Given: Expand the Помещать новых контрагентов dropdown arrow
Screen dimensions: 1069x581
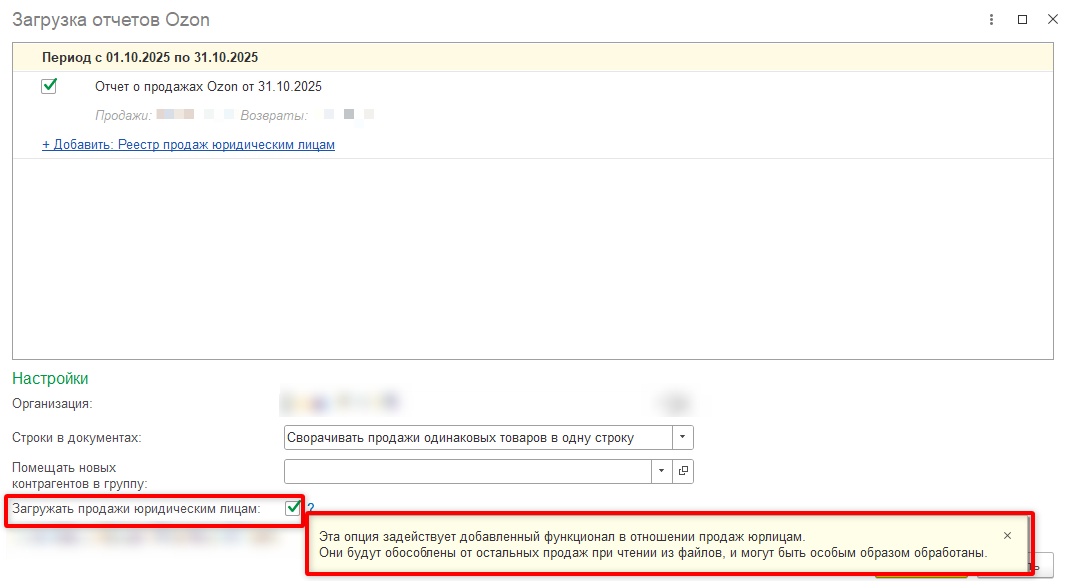Looking at the screenshot, I should (661, 471).
